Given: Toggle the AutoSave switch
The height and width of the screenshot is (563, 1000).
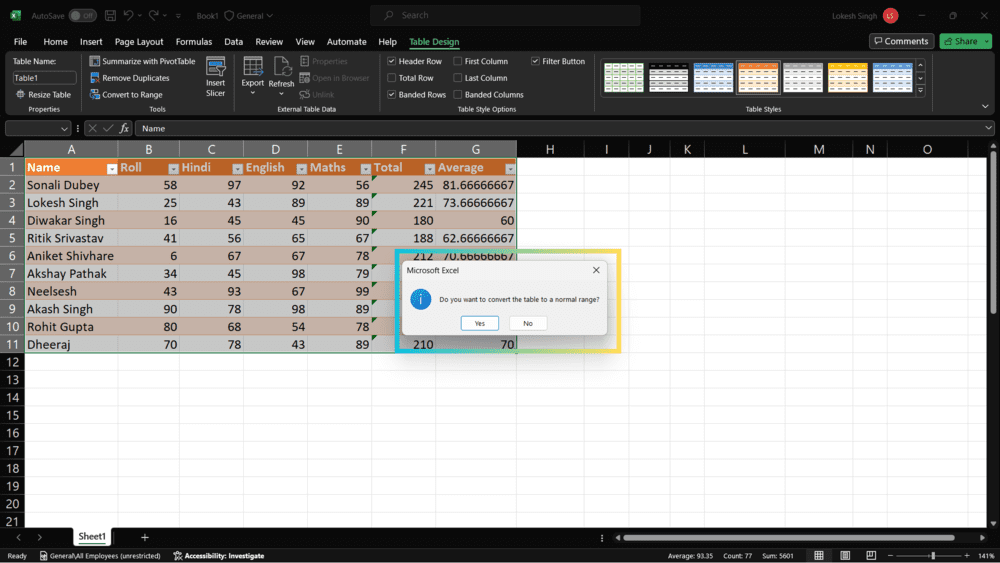Looking at the screenshot, I should tap(82, 16).
